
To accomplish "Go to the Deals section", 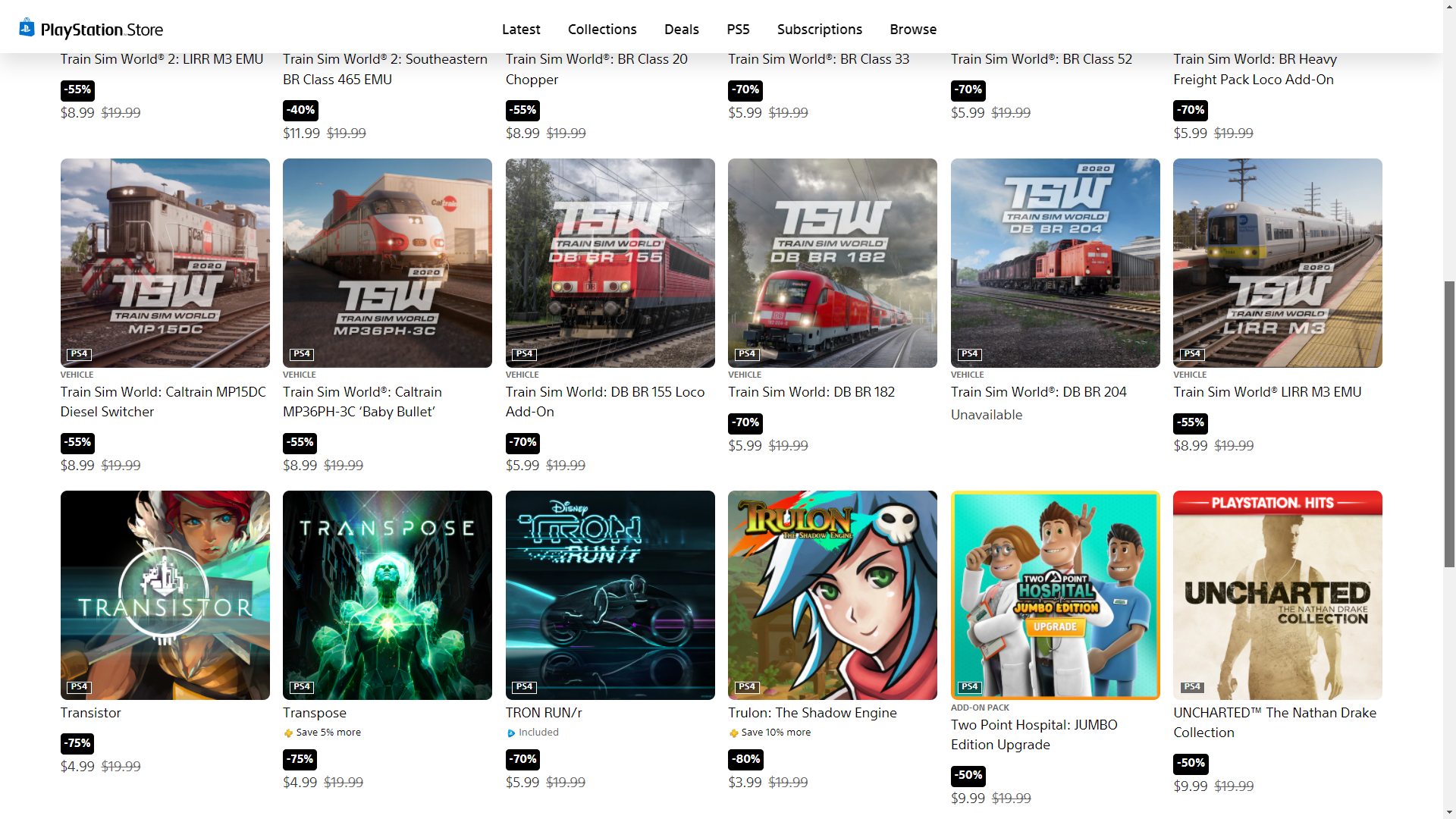I will (x=682, y=29).
